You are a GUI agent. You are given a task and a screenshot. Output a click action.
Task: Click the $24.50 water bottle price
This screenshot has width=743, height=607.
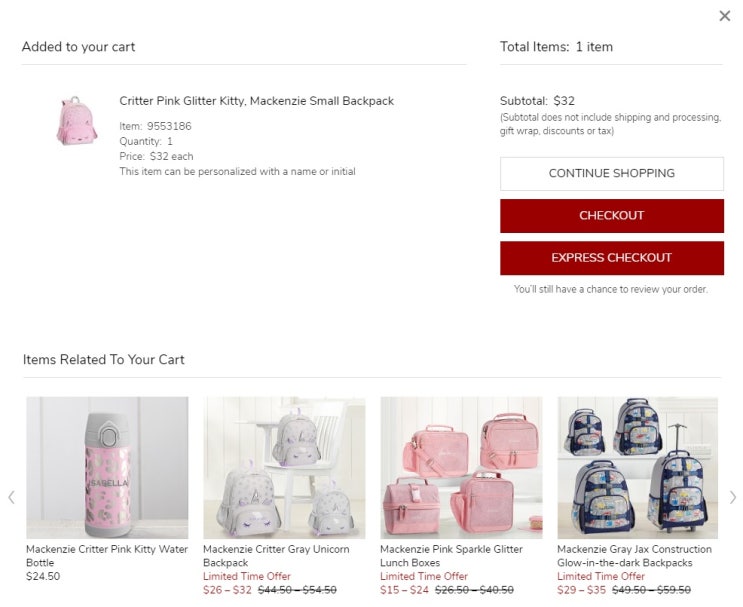click(43, 577)
